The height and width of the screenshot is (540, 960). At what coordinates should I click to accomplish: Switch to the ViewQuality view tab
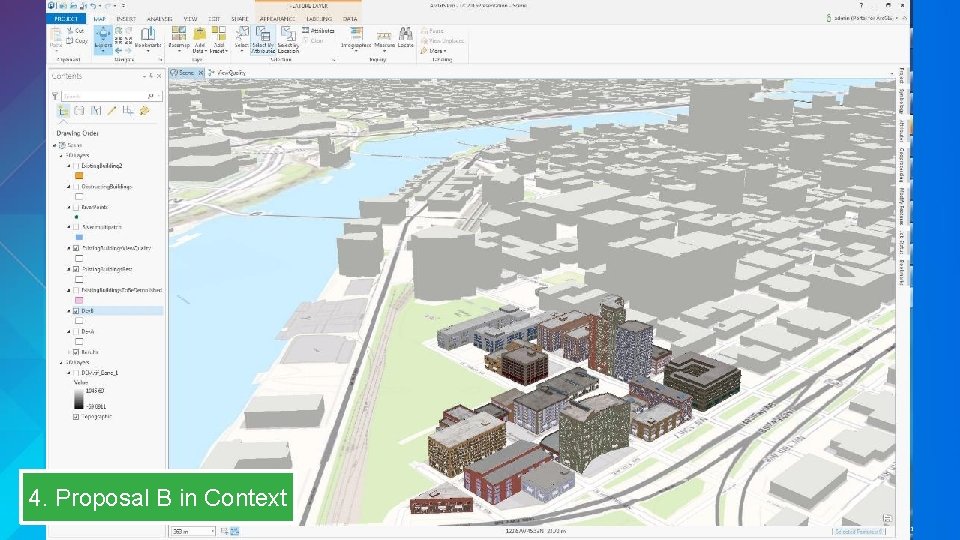pos(228,73)
